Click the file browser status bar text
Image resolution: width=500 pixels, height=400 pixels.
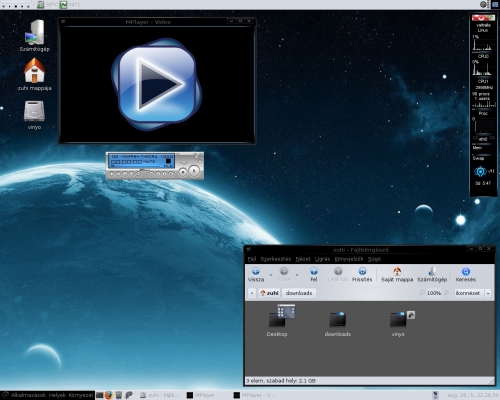pos(281,381)
